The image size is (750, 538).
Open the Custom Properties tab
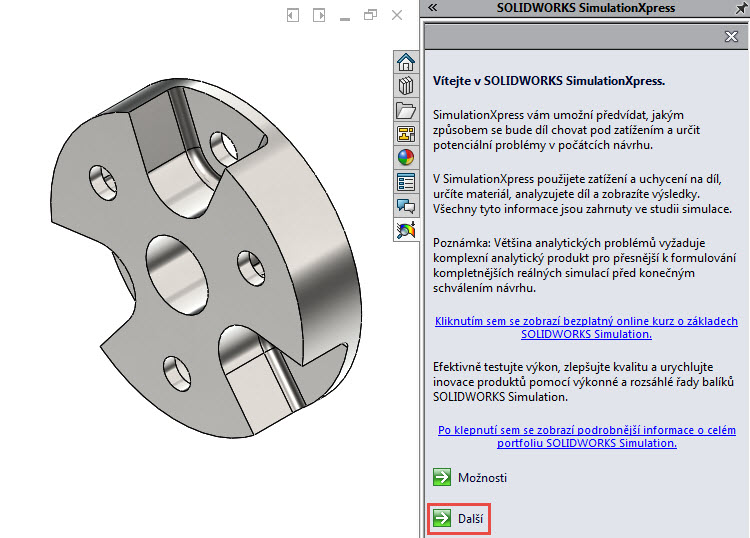406,182
